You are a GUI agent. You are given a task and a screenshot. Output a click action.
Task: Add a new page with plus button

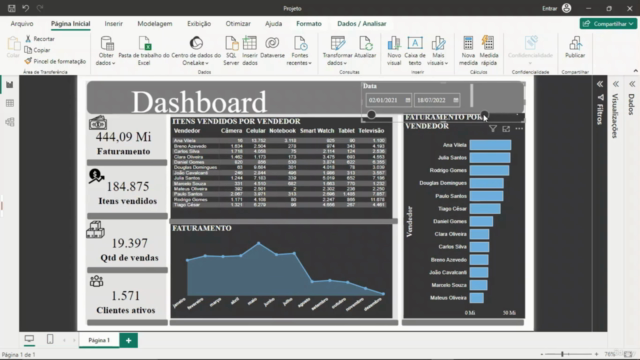pos(129,340)
